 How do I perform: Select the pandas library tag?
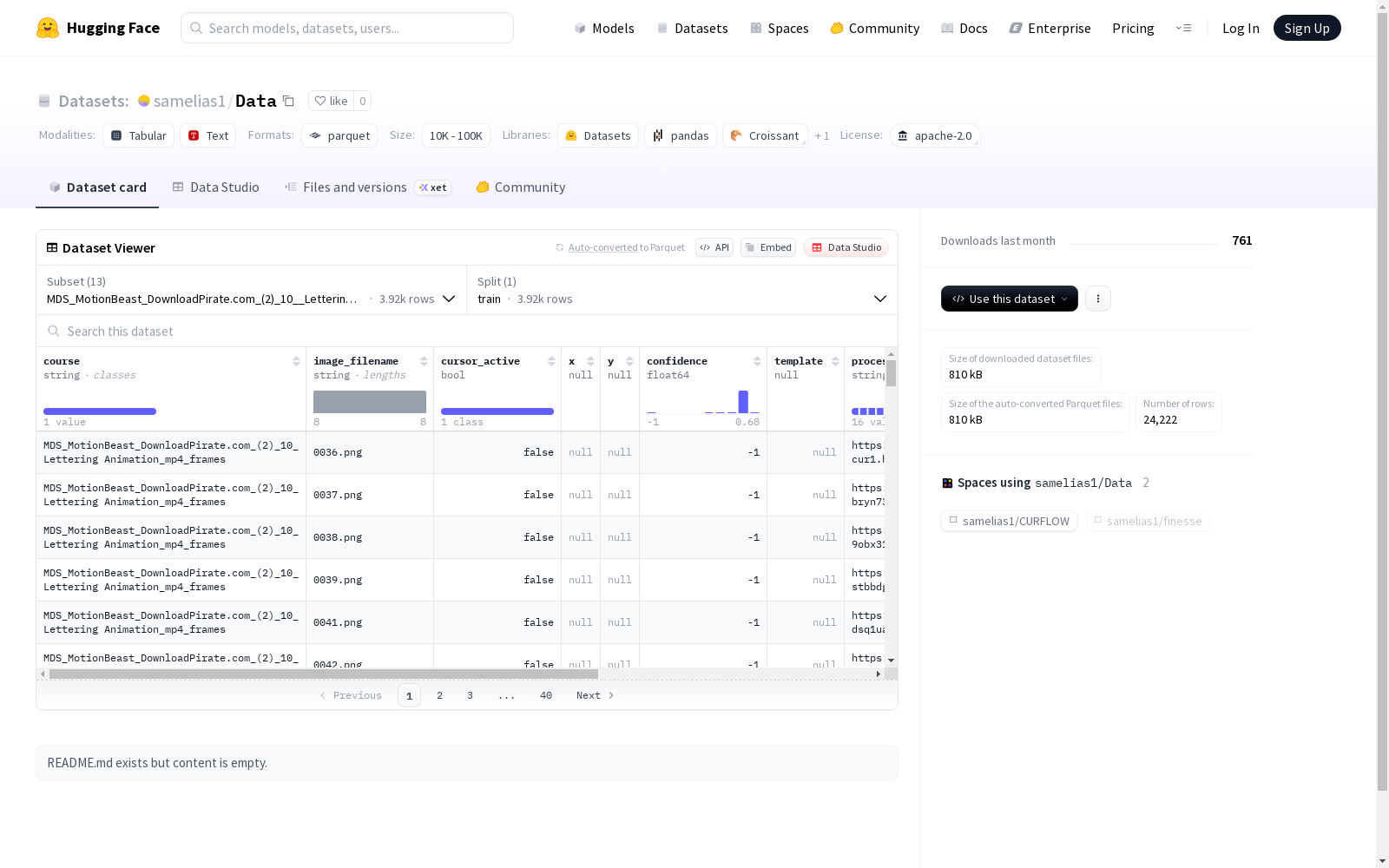point(681,135)
